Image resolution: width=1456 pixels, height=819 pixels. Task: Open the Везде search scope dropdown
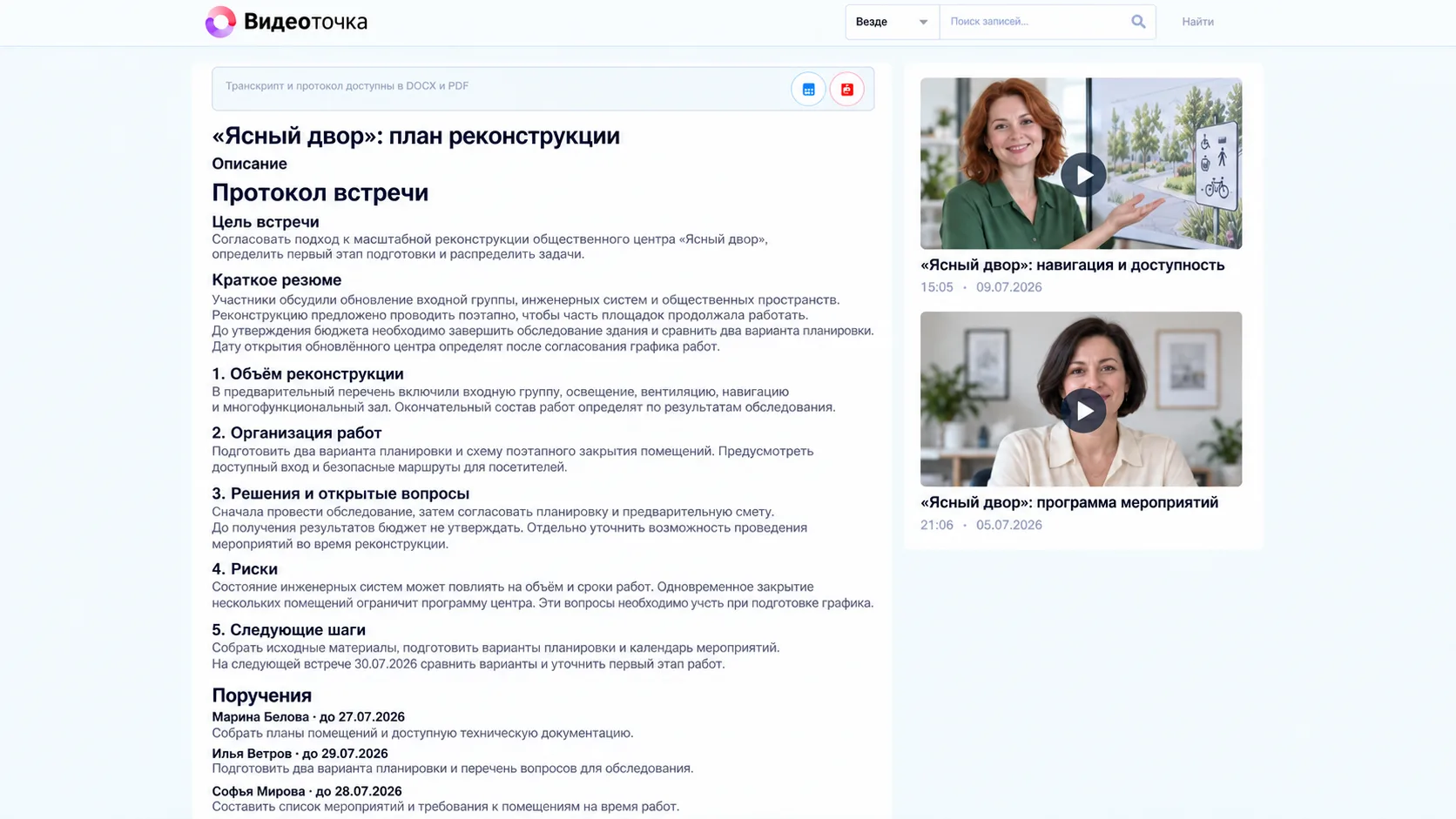coord(892,22)
